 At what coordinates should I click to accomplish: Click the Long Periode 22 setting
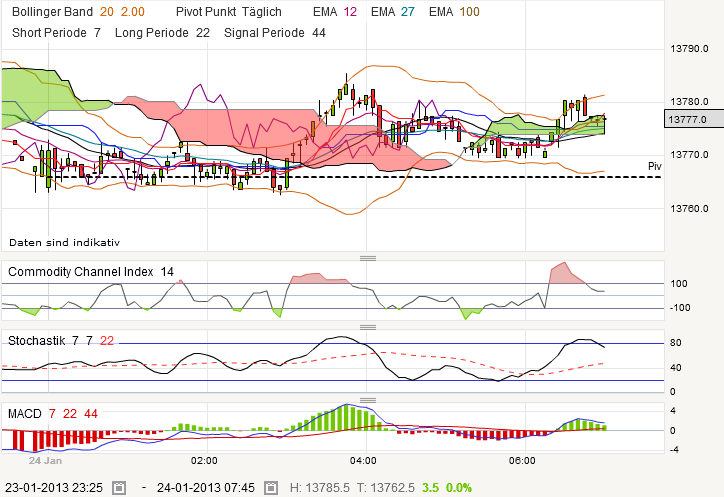[x=162, y=33]
